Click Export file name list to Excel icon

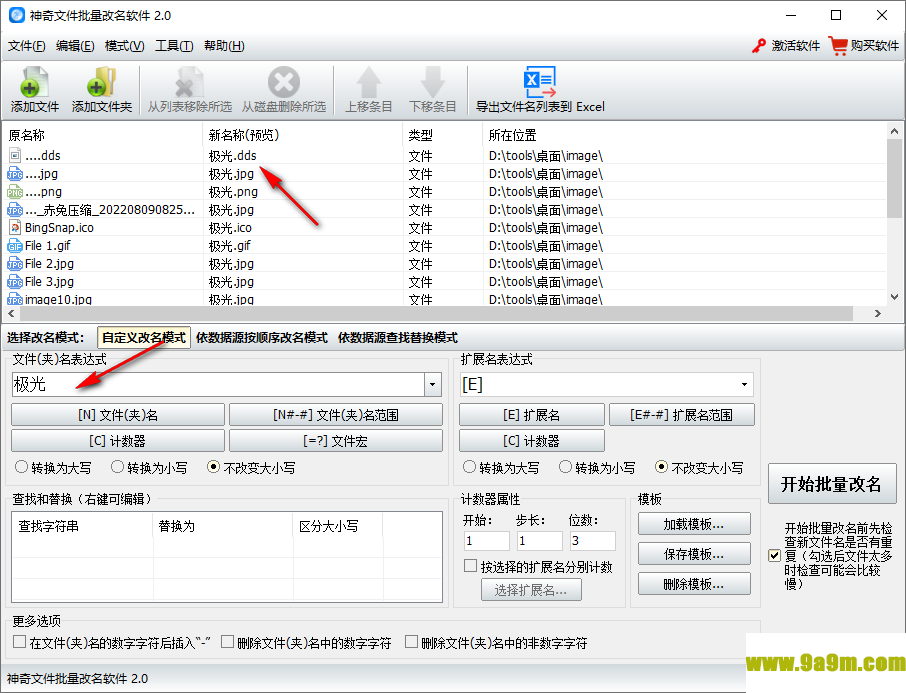pos(540,82)
